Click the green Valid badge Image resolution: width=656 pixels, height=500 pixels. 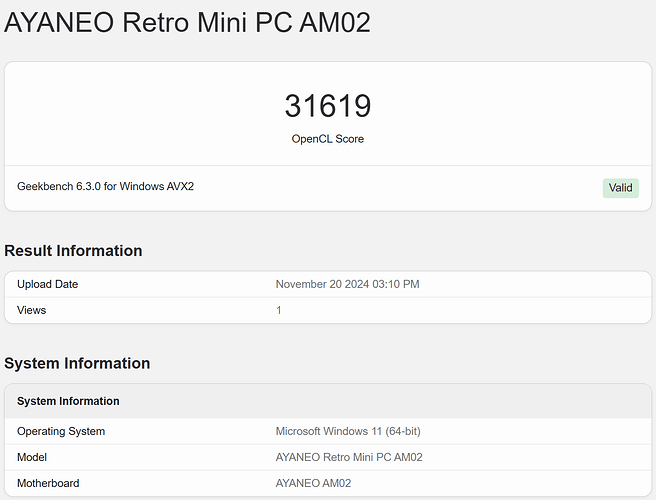(620, 188)
